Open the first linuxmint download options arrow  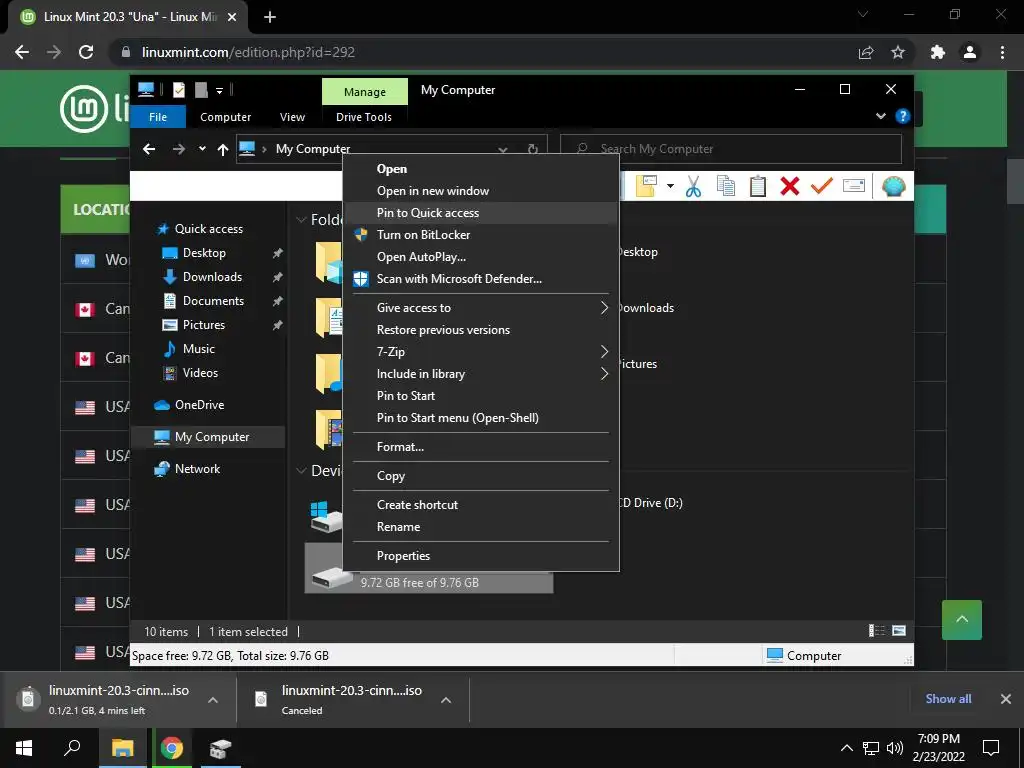click(213, 699)
